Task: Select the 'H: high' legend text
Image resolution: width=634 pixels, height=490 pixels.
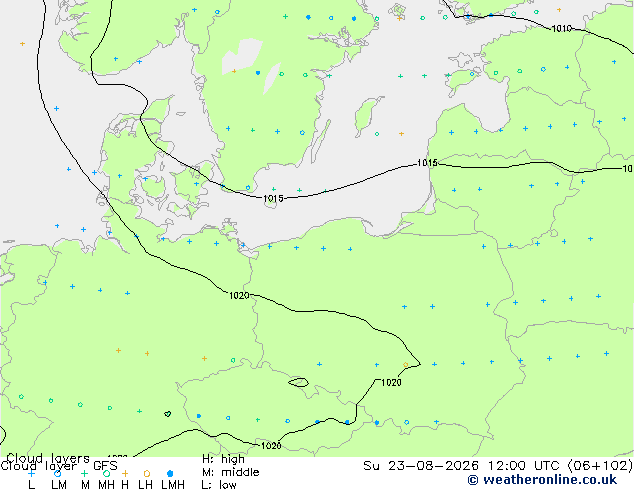Action: click(223, 459)
